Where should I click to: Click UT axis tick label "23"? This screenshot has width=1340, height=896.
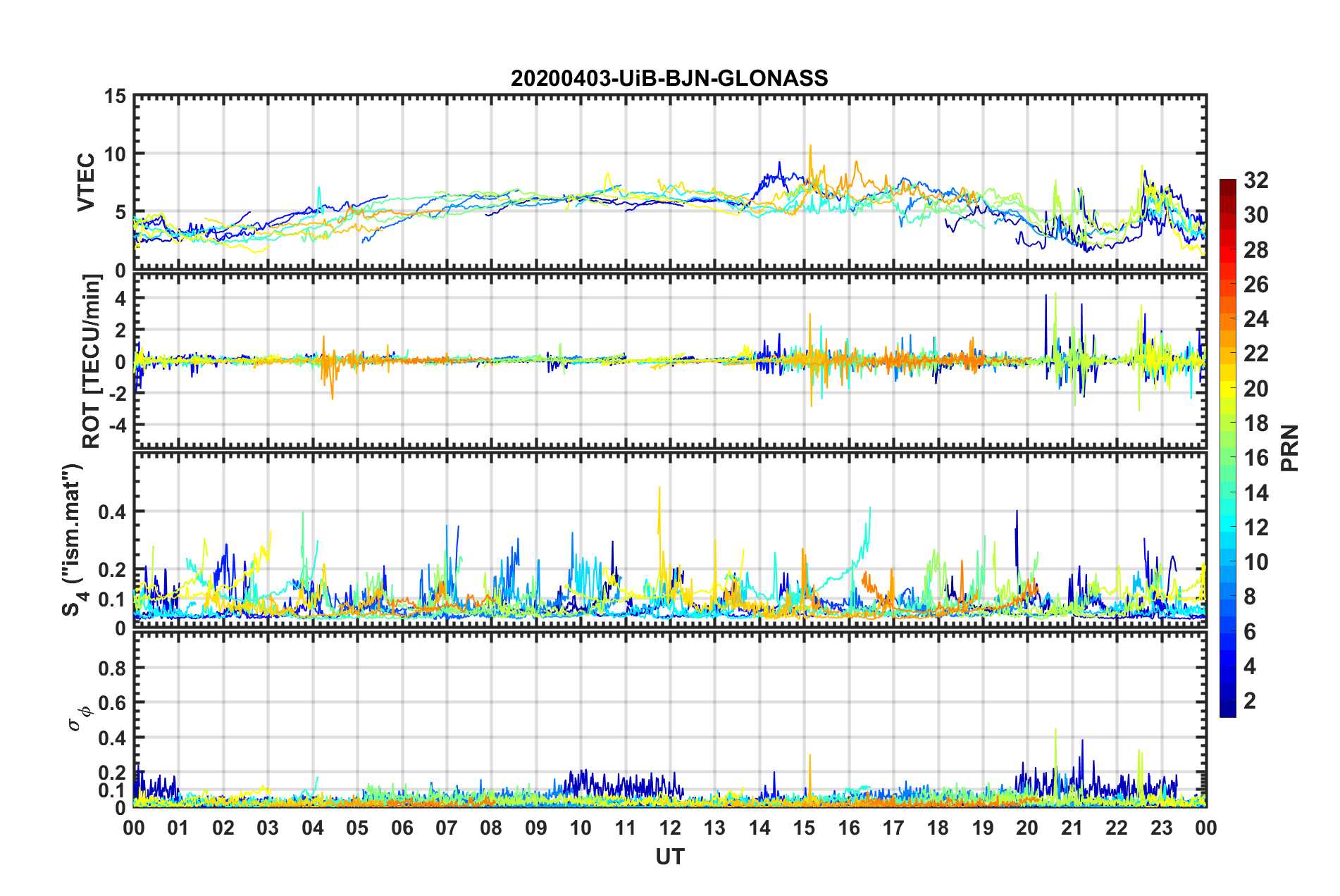pos(1162,828)
